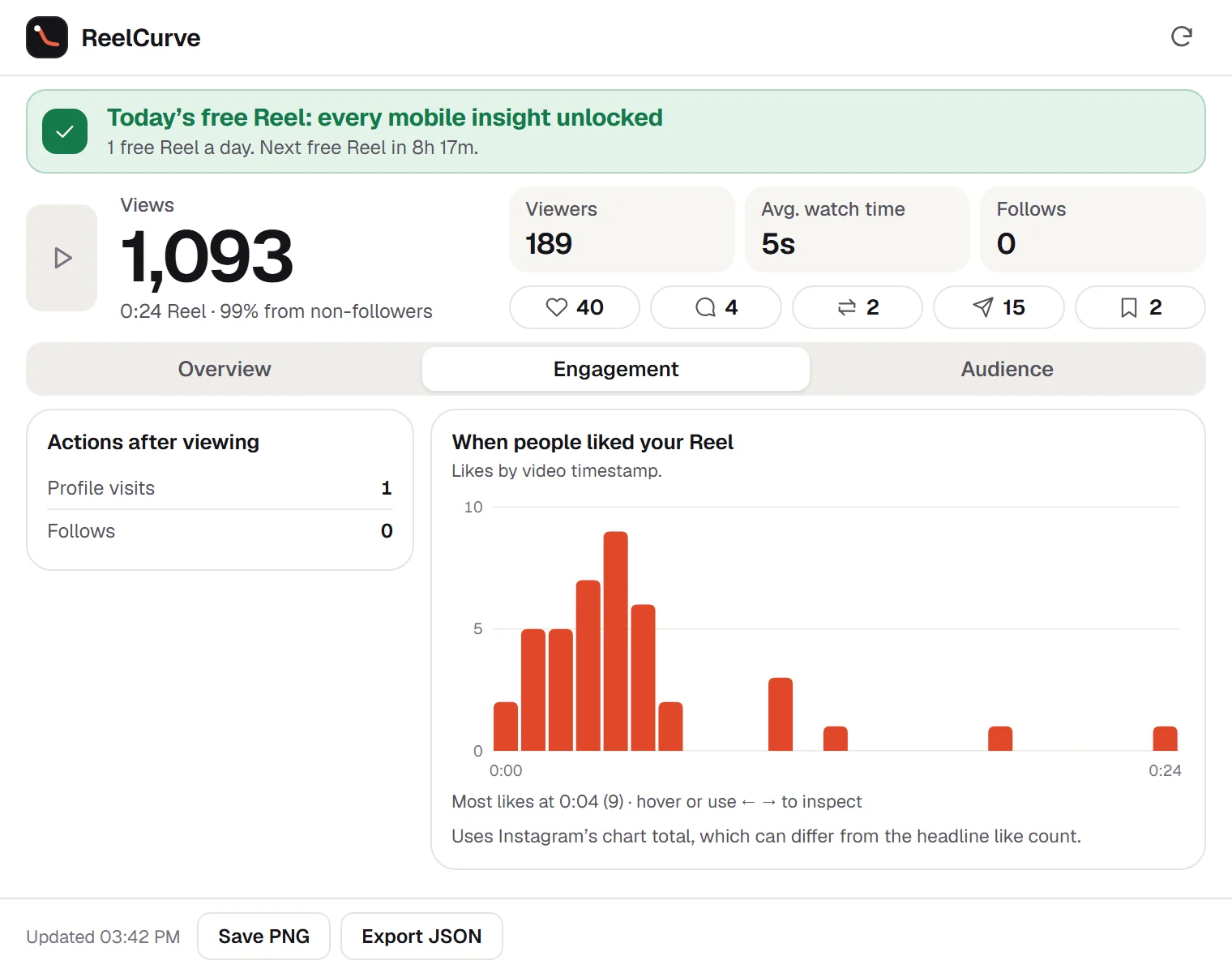This screenshot has height=973, width=1232.
Task: Click 'Today's free Reel' banner heading
Action: (x=385, y=118)
